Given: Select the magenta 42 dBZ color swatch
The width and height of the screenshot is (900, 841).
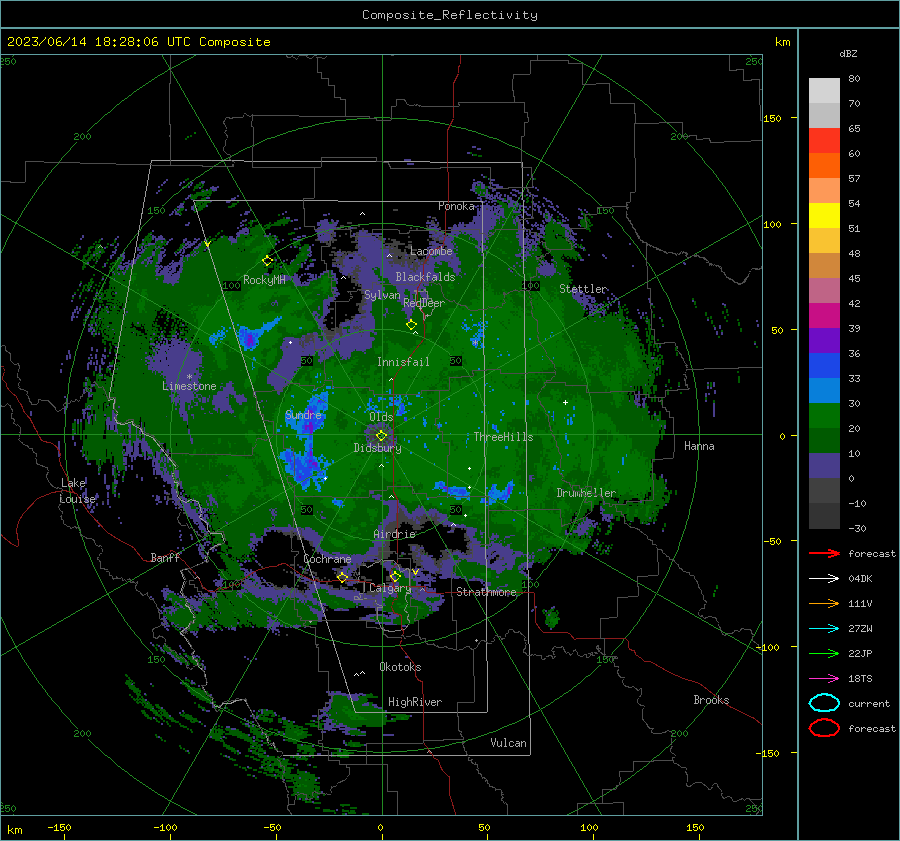Looking at the screenshot, I should [x=824, y=315].
